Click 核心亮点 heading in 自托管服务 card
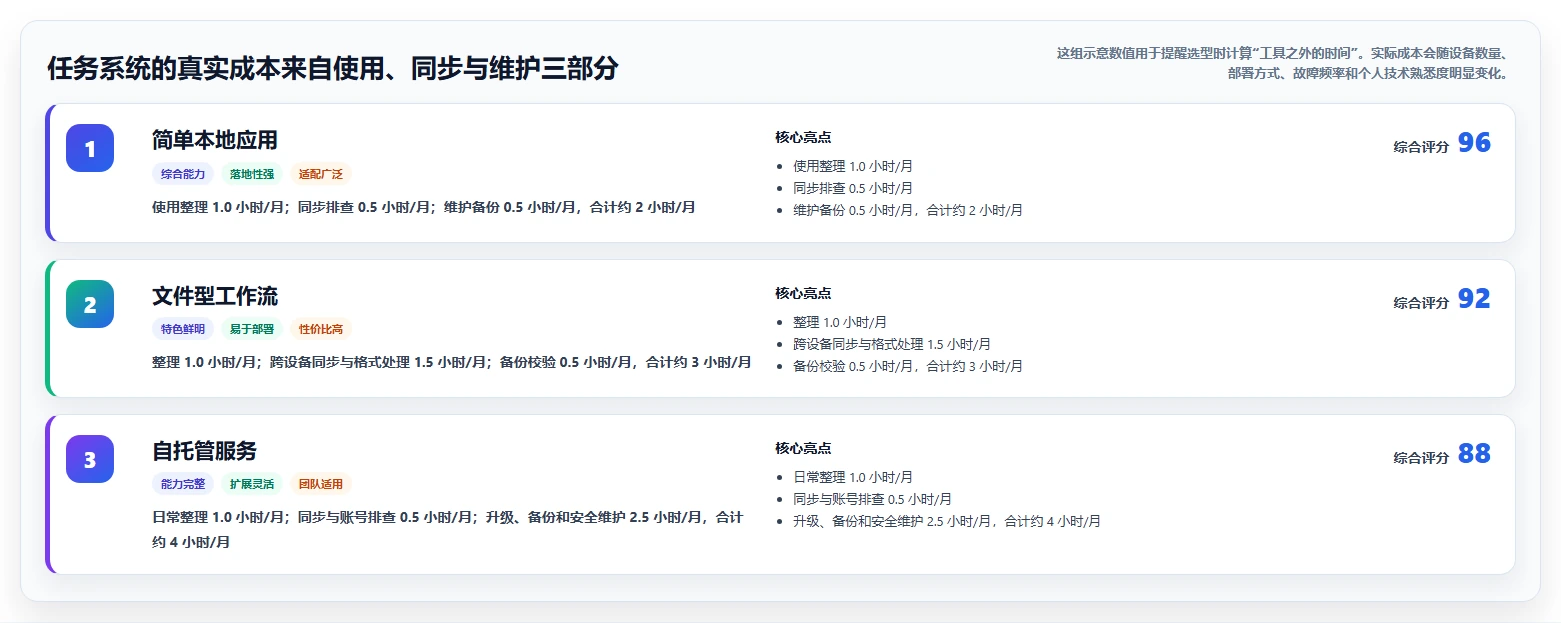Screen dimensions: 1561x623 803,448
